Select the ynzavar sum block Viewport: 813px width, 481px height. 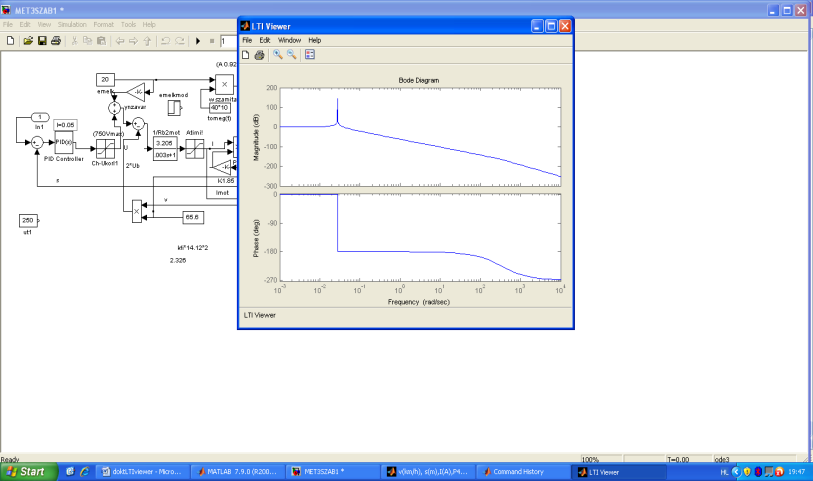click(114, 108)
